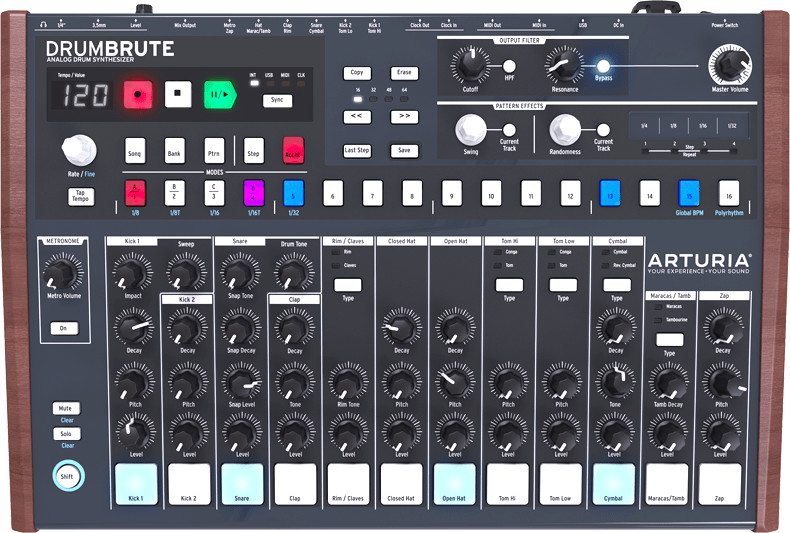Click the << previous page button
This screenshot has width=790, height=533.
coord(357,116)
